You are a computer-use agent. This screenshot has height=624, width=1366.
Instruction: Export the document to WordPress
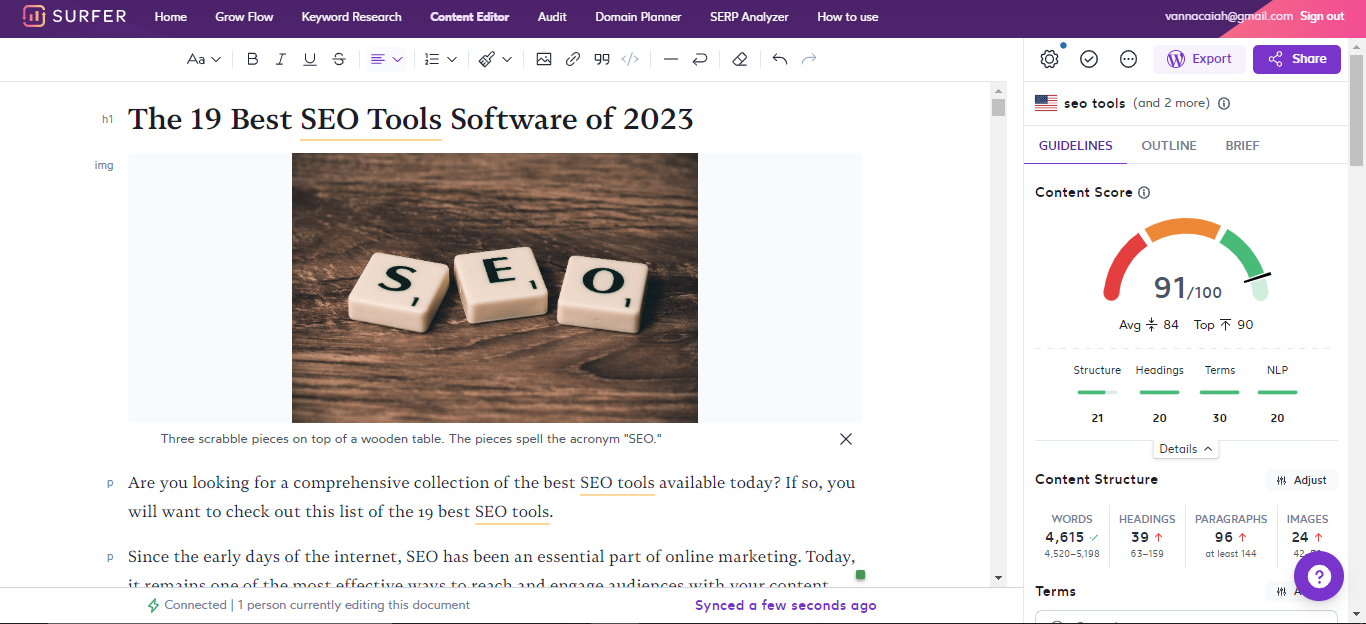pos(1199,59)
